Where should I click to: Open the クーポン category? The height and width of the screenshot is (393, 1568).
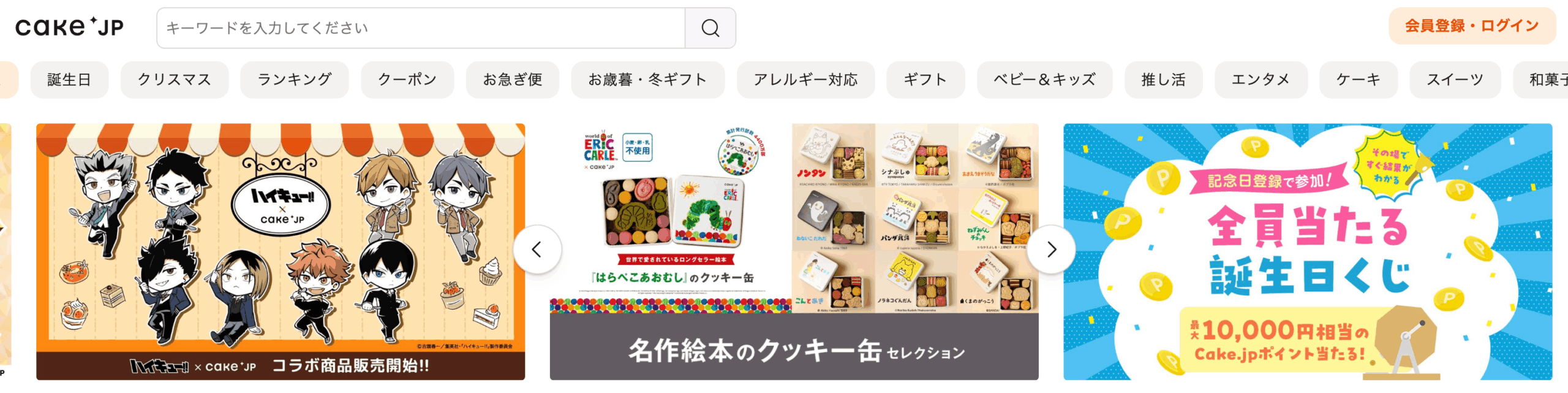pyautogui.click(x=407, y=80)
